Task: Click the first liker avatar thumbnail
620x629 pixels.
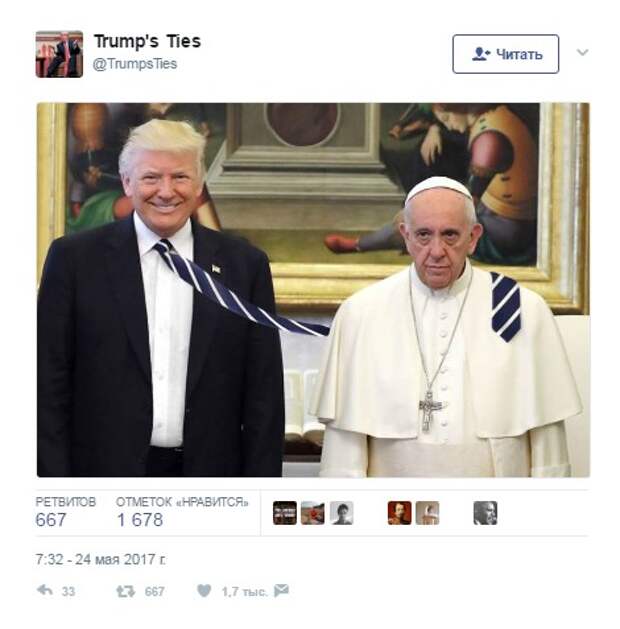Action: [x=285, y=513]
